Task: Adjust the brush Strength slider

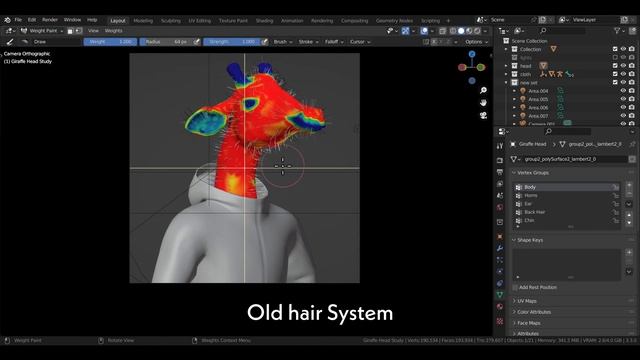Action: pyautogui.click(x=231, y=42)
